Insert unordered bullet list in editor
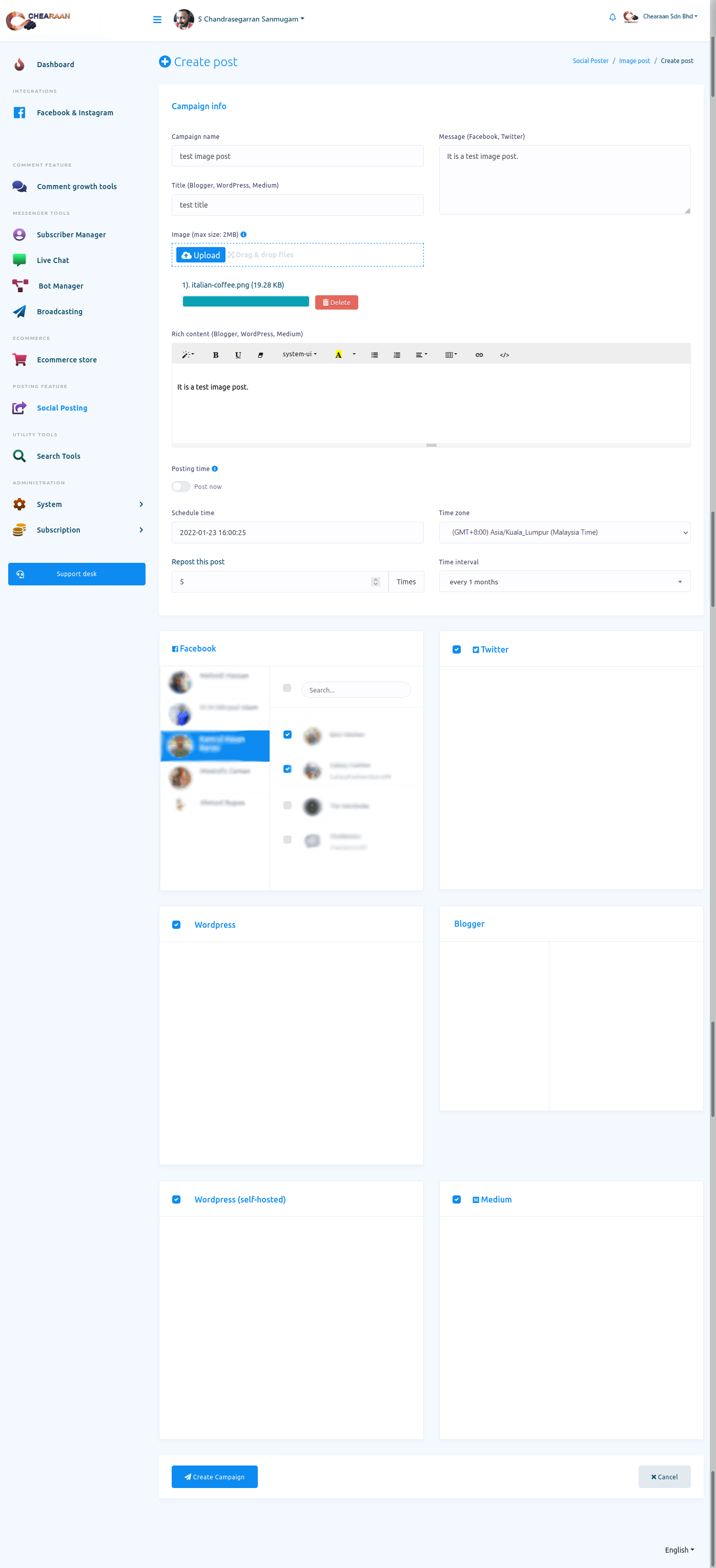This screenshot has height=1568, width=716. (x=375, y=355)
